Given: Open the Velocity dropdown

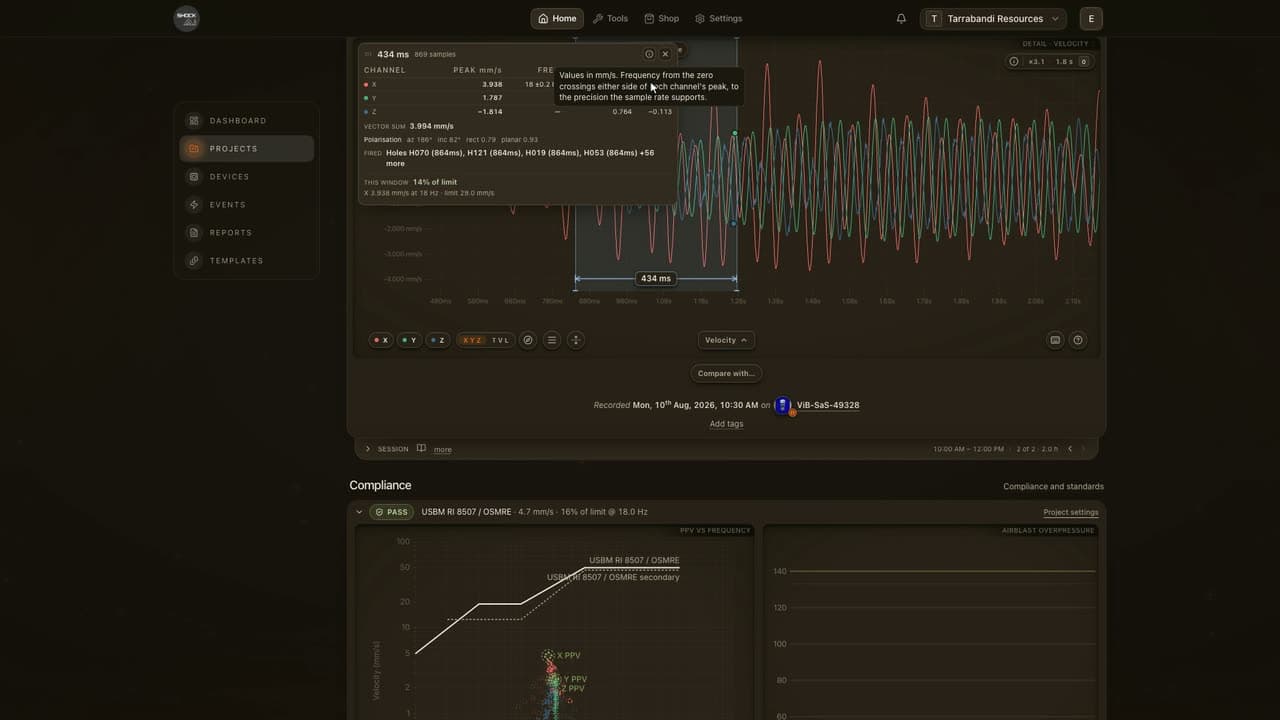Looking at the screenshot, I should [726, 340].
